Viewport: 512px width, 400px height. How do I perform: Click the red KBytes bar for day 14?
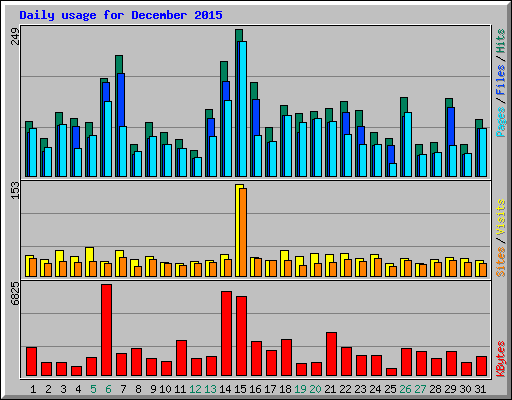click(226, 334)
